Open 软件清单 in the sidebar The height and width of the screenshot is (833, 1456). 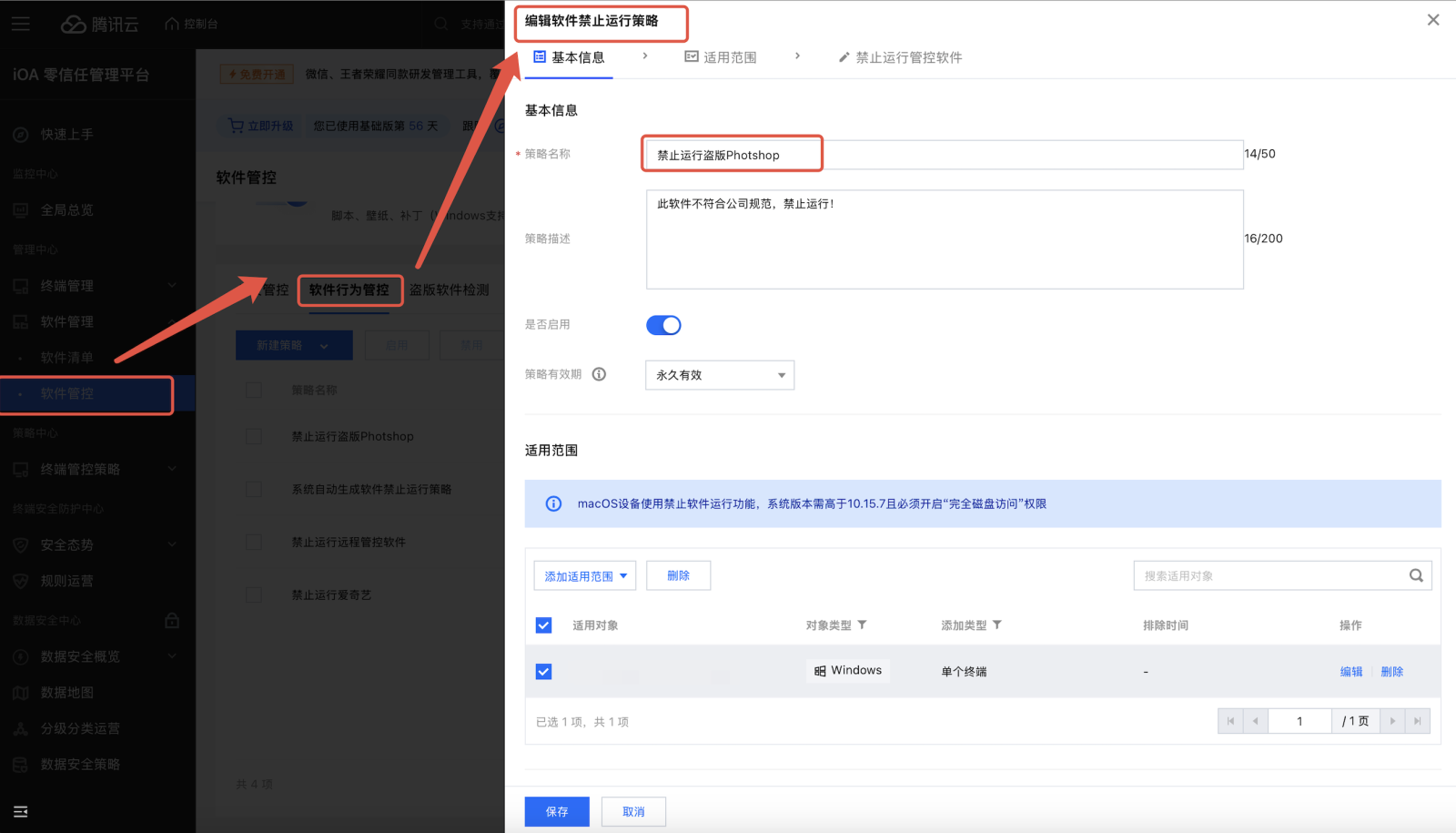66,358
